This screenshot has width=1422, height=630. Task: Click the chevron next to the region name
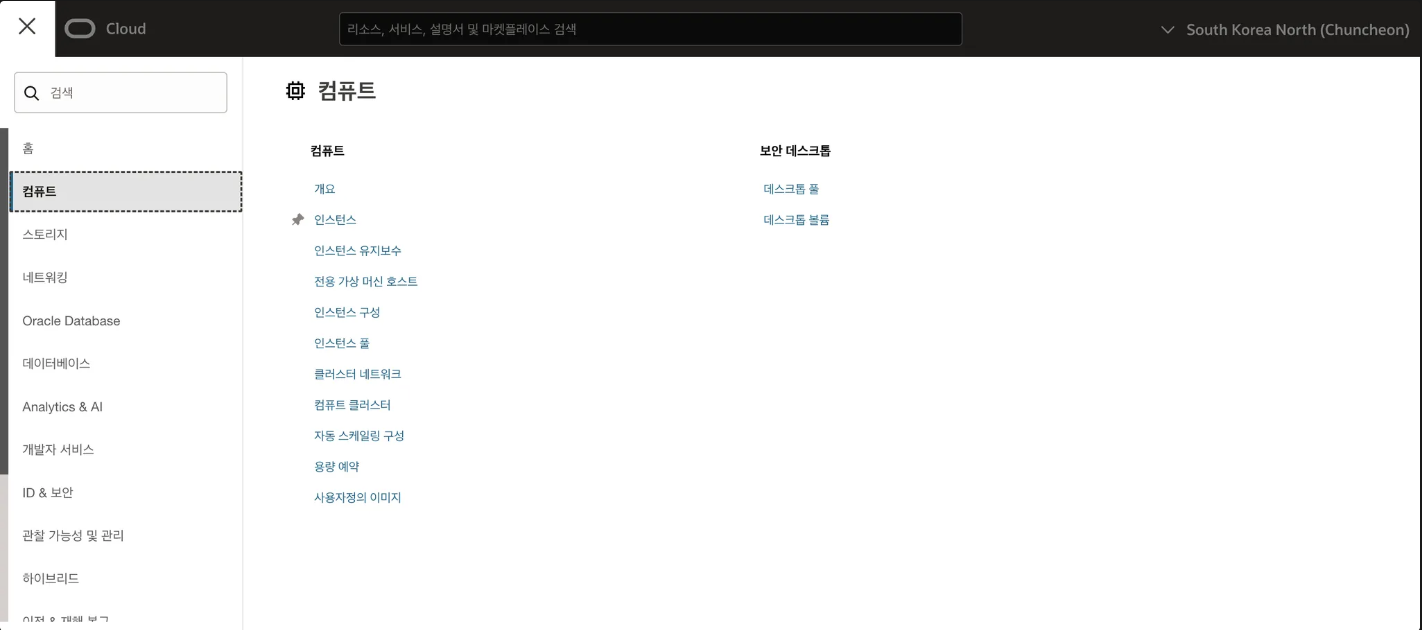[1168, 30]
